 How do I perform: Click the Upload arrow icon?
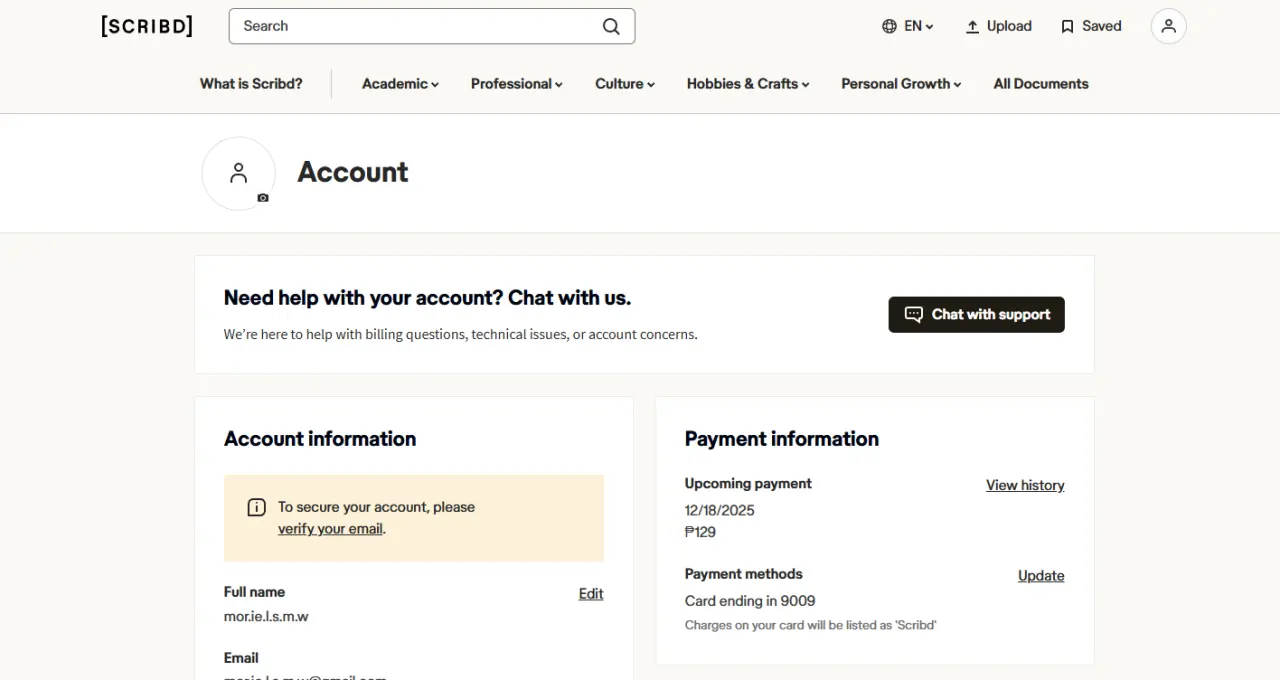pyautogui.click(x=972, y=26)
